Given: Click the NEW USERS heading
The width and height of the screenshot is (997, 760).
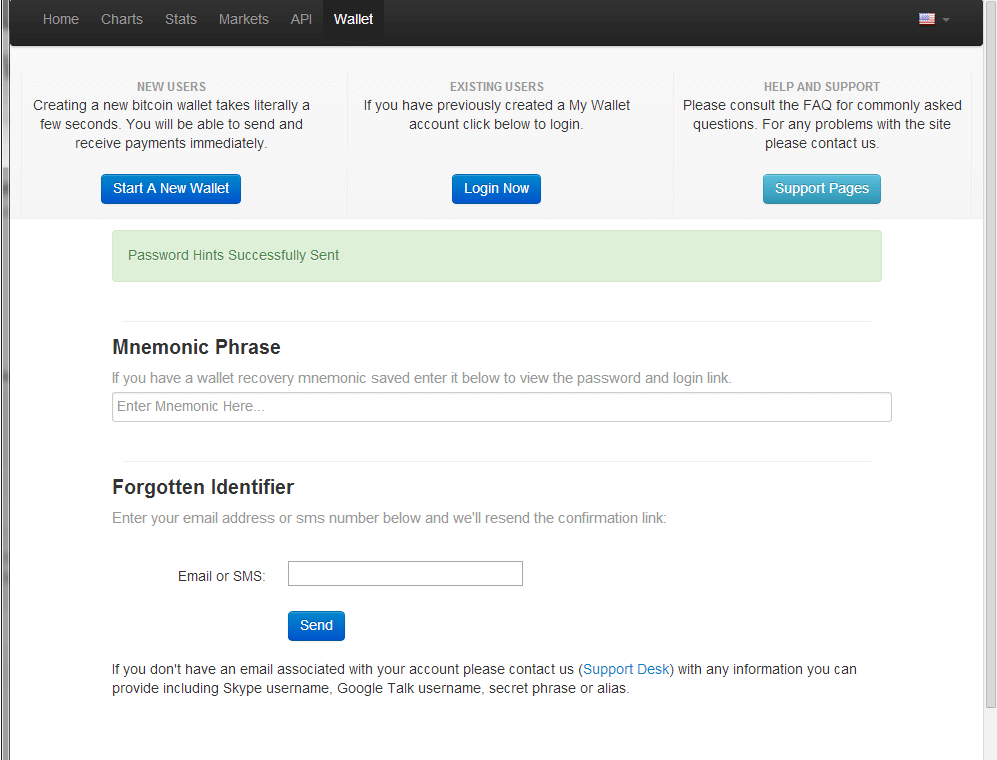Looking at the screenshot, I should 172,86.
